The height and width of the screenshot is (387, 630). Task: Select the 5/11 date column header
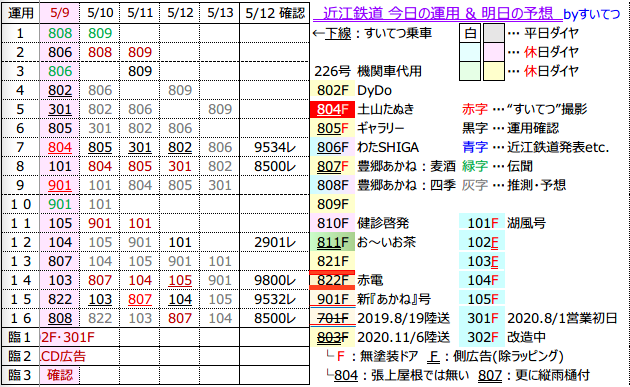[140, 13]
